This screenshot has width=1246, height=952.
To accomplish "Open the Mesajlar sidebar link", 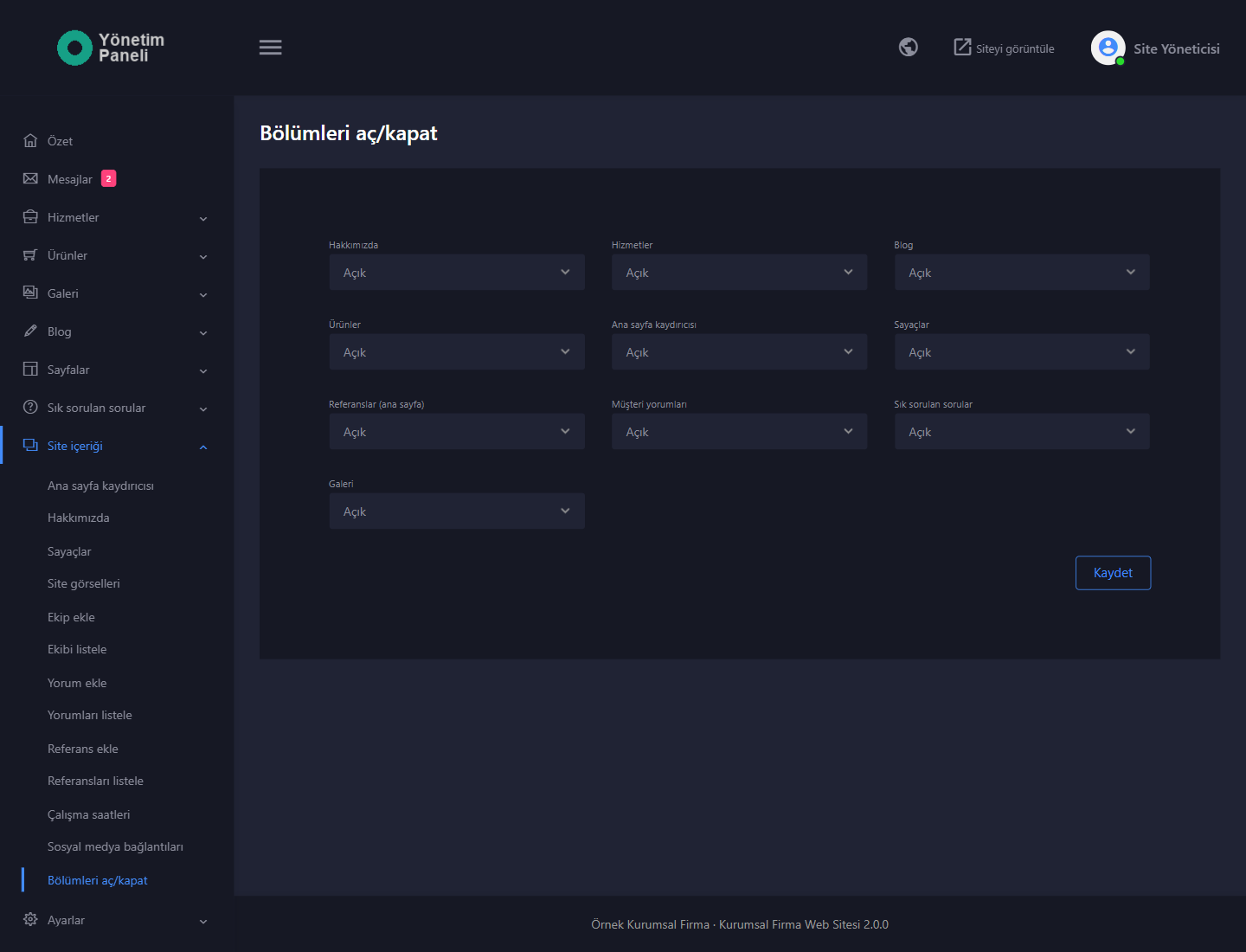I will click(70, 179).
